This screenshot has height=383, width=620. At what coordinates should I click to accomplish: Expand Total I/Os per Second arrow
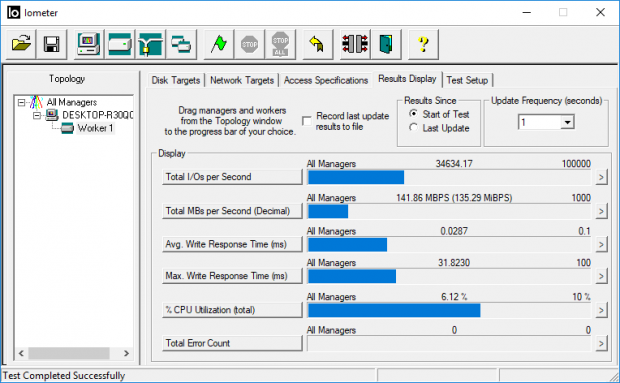tap(601, 177)
